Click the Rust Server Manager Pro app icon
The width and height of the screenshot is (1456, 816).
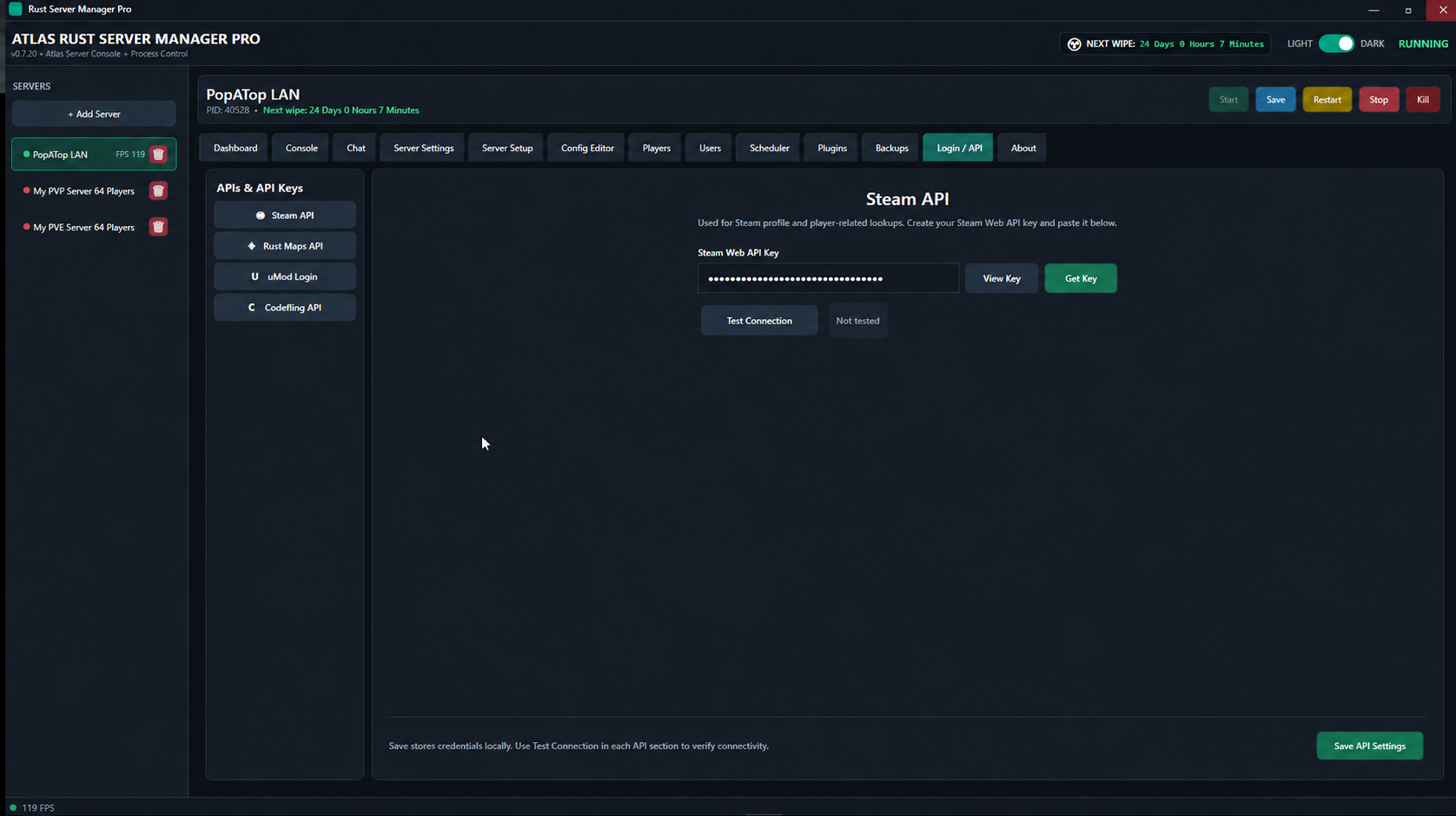[16, 9]
